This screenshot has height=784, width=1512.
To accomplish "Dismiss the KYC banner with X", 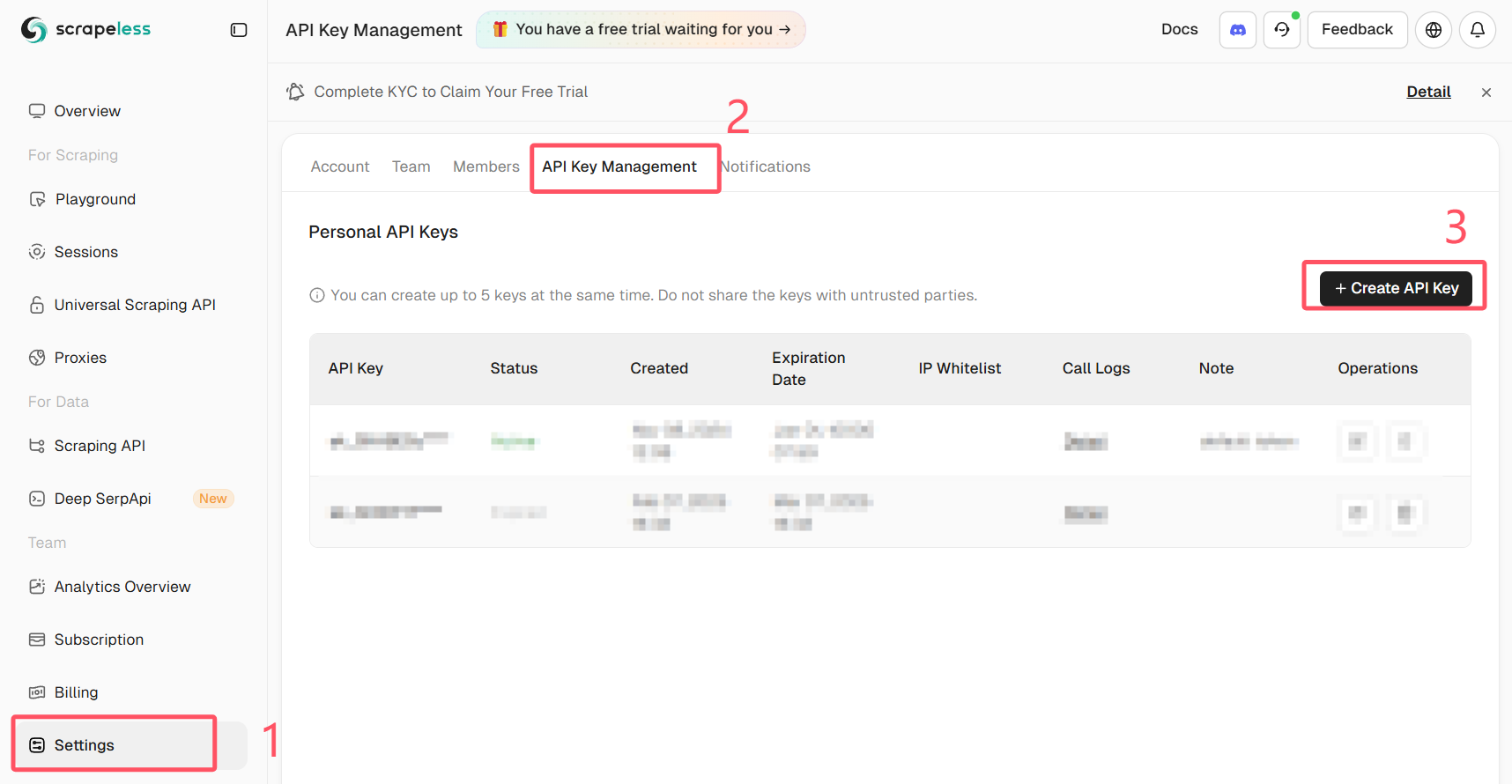I will point(1486,92).
